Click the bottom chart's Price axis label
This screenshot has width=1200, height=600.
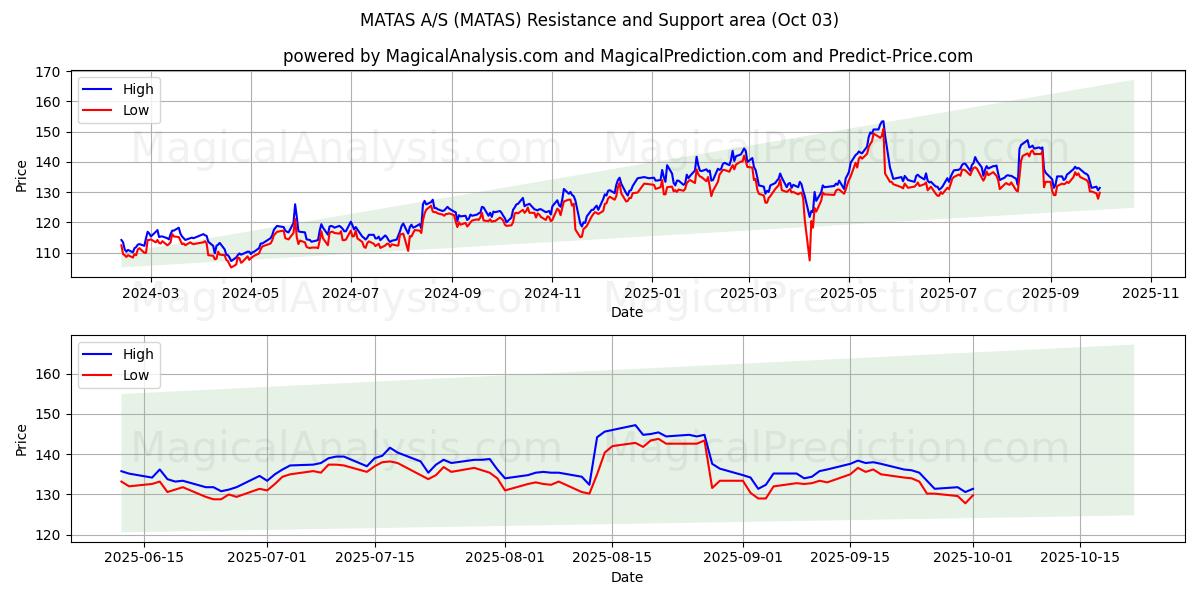[22, 438]
